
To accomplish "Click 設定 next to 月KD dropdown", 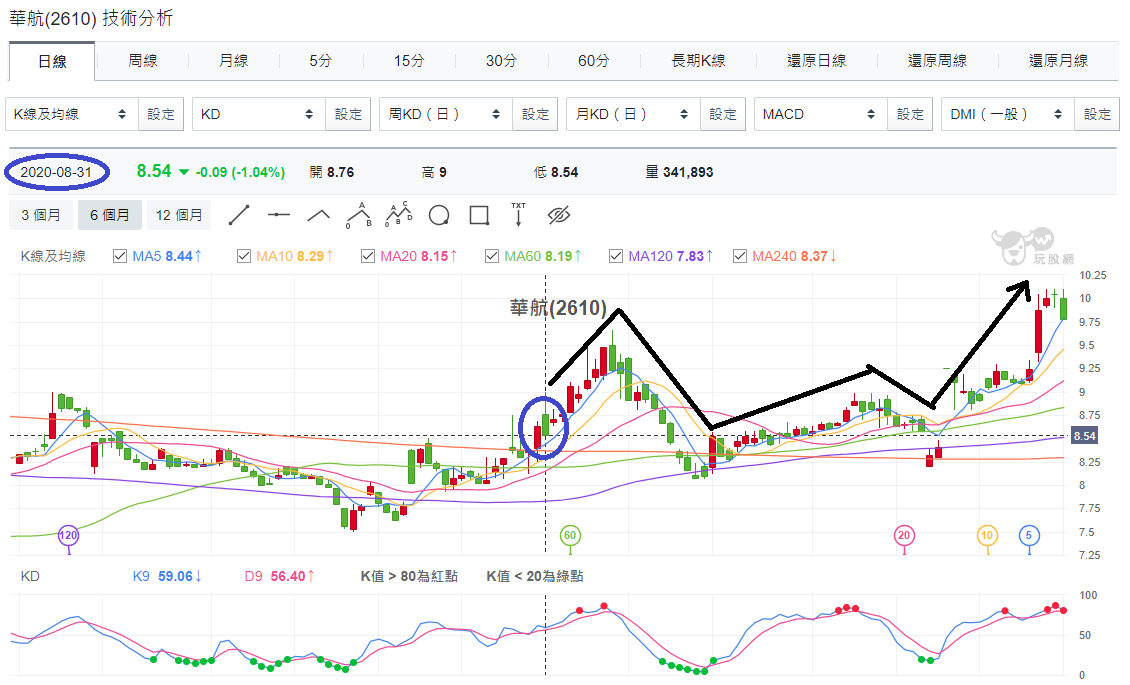I will click(723, 114).
